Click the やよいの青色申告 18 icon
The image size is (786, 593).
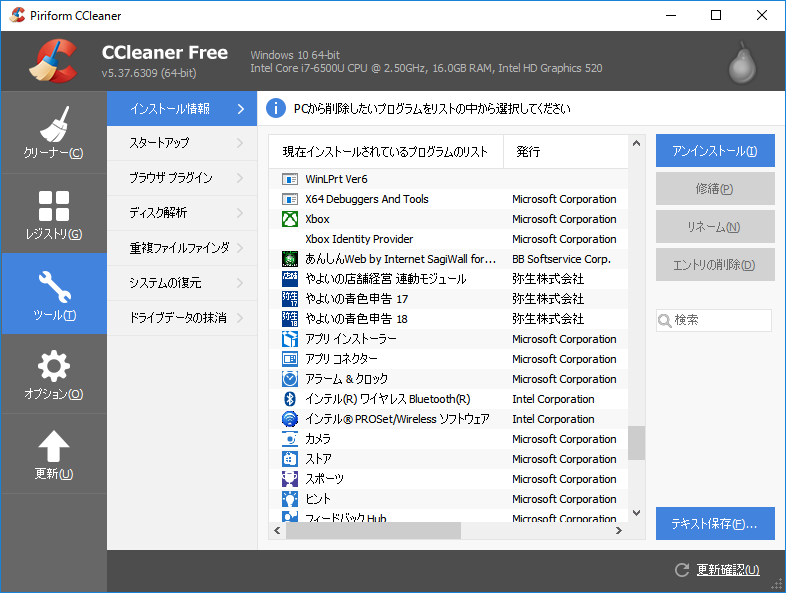(x=290, y=319)
